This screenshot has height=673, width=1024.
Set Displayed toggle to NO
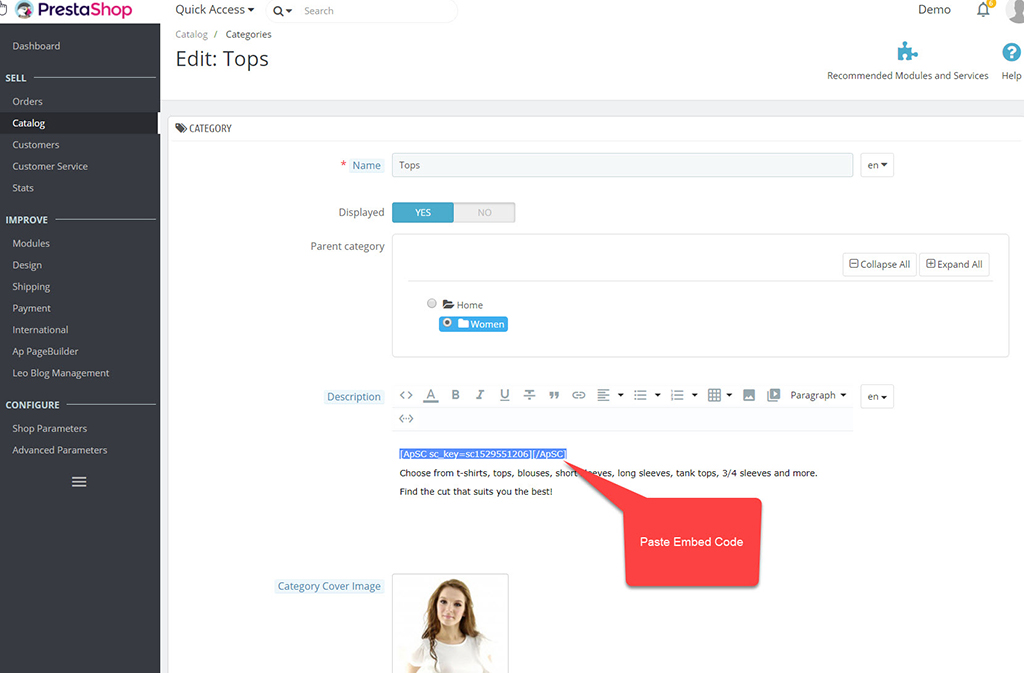(x=484, y=213)
